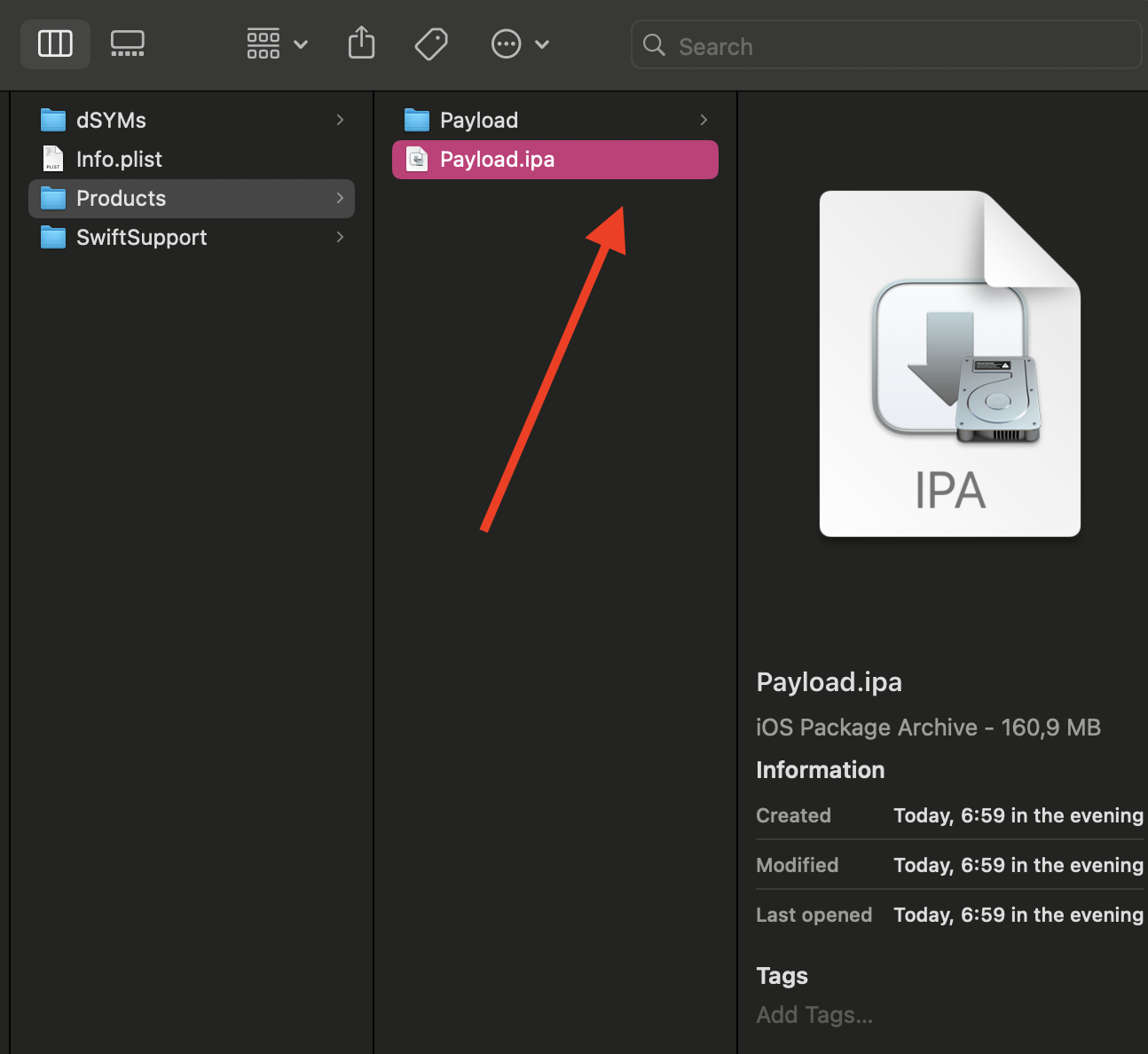Select the Payload.ipa file row
Viewport: 1148px width, 1054px height.
tap(555, 160)
